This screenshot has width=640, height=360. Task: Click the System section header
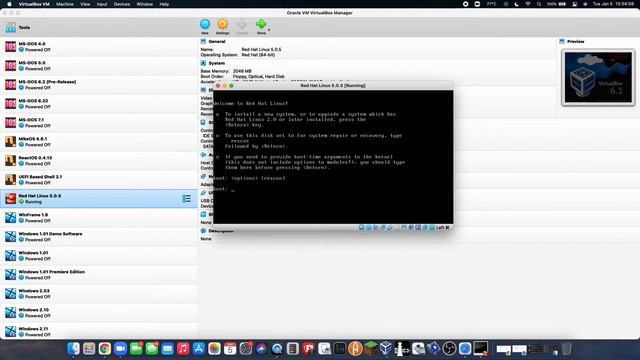click(217, 63)
